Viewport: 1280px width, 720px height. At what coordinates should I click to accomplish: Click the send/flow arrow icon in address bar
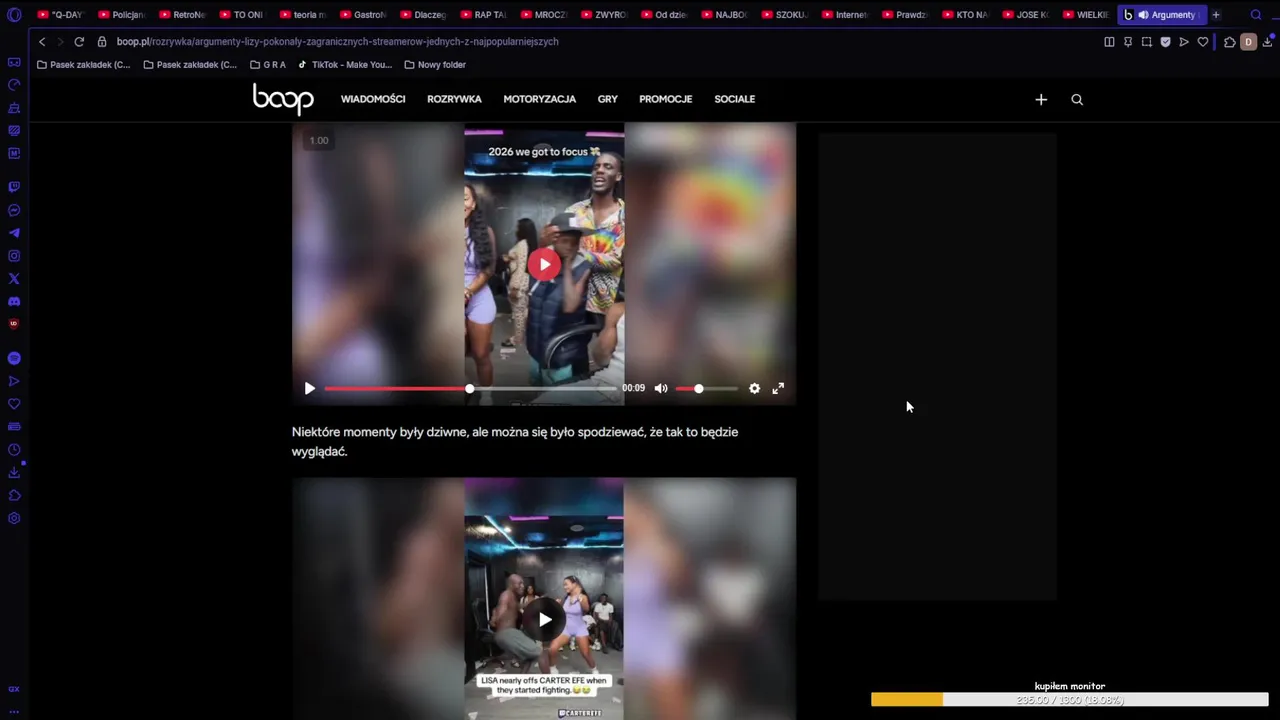tap(1184, 42)
